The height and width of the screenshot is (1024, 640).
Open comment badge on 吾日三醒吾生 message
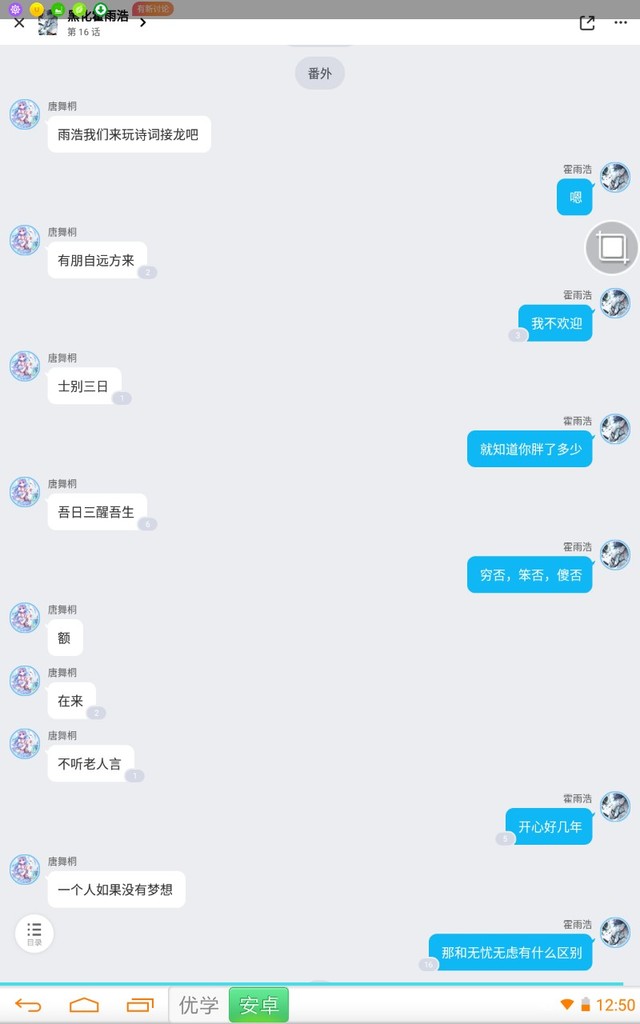pyautogui.click(x=148, y=524)
